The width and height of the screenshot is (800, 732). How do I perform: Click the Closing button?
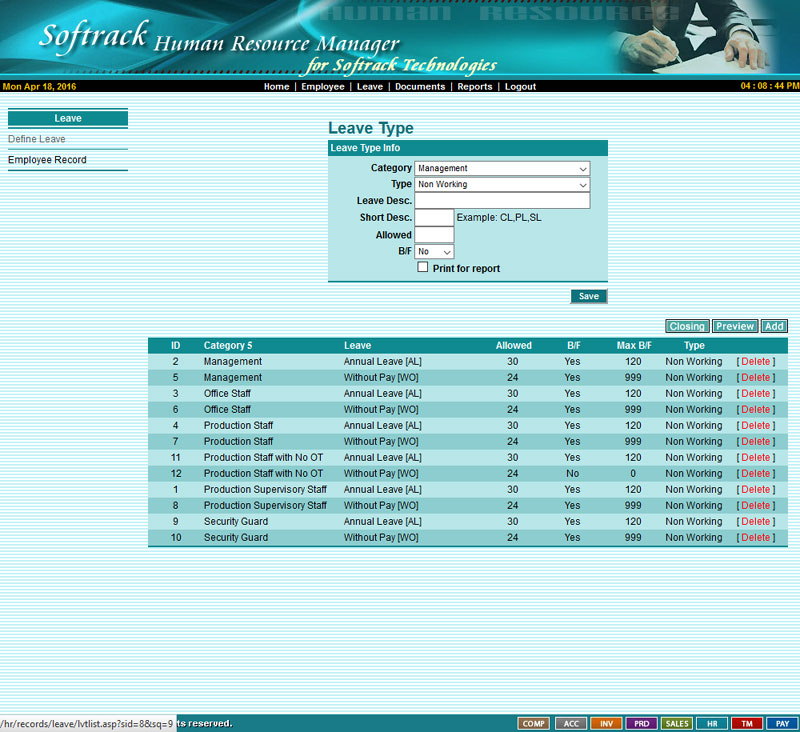coord(687,326)
